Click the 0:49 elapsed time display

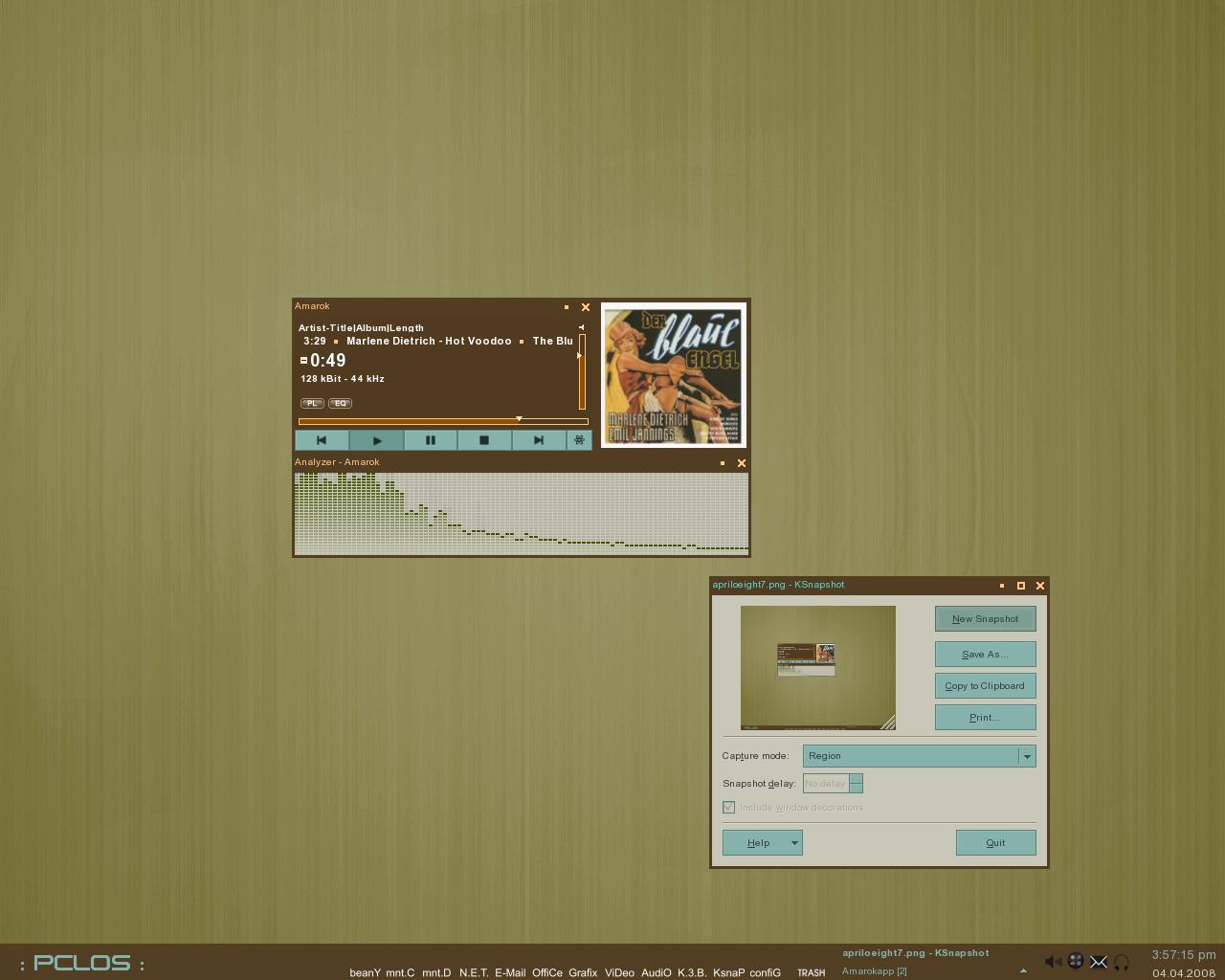coord(327,361)
